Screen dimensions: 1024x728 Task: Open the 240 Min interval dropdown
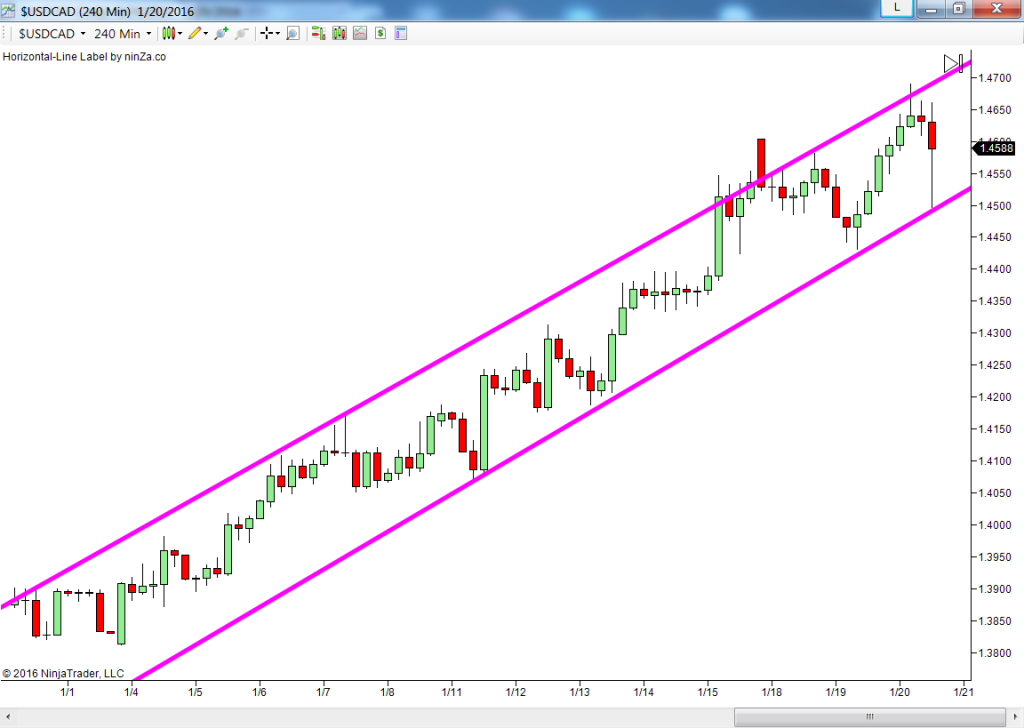tap(122, 33)
